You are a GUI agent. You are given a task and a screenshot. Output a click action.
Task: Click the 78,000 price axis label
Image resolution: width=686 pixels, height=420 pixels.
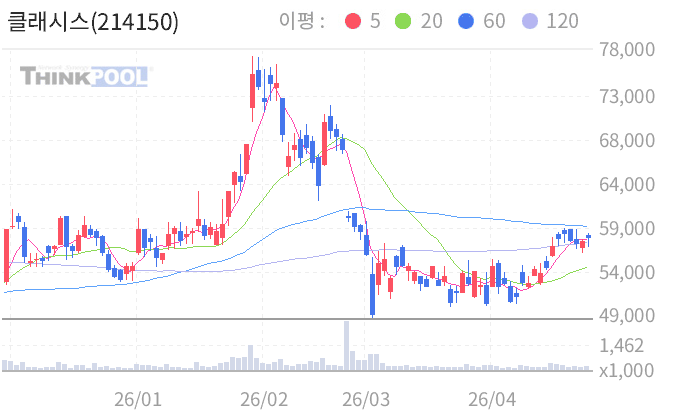click(x=627, y=49)
